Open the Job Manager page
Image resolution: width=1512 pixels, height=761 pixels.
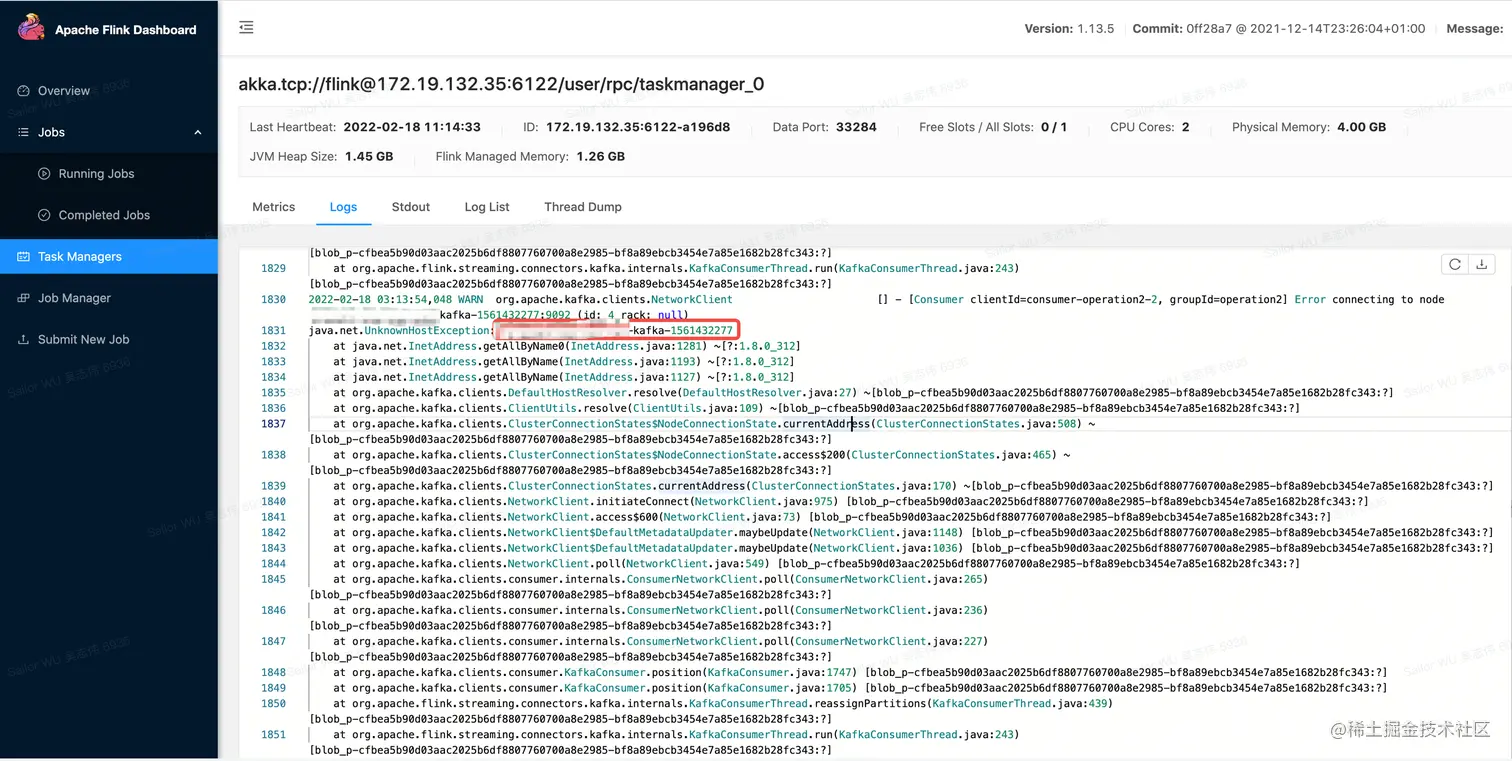pyautogui.click(x=74, y=298)
